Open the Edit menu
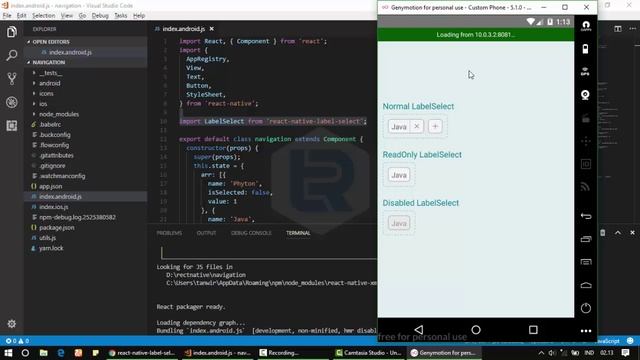 [x=21, y=16]
